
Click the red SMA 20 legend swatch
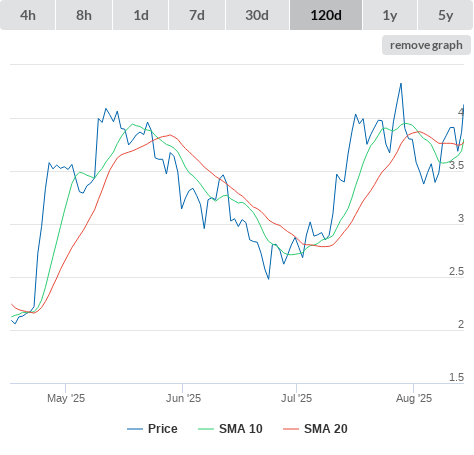pos(291,429)
